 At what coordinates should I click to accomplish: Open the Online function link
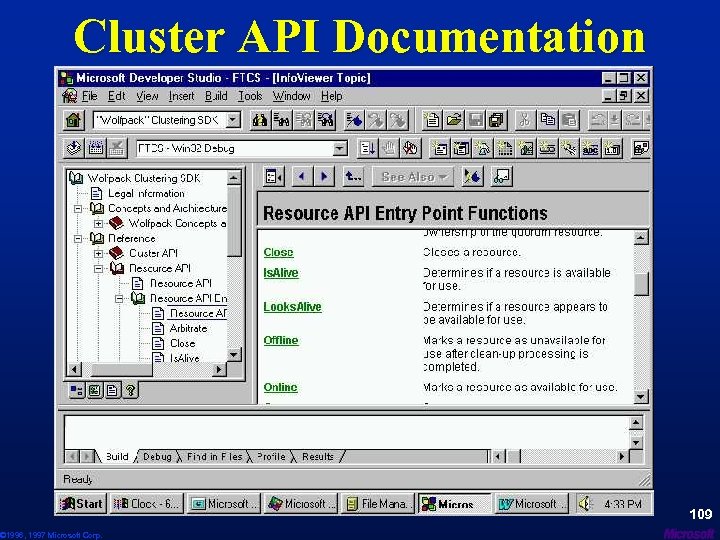281,387
